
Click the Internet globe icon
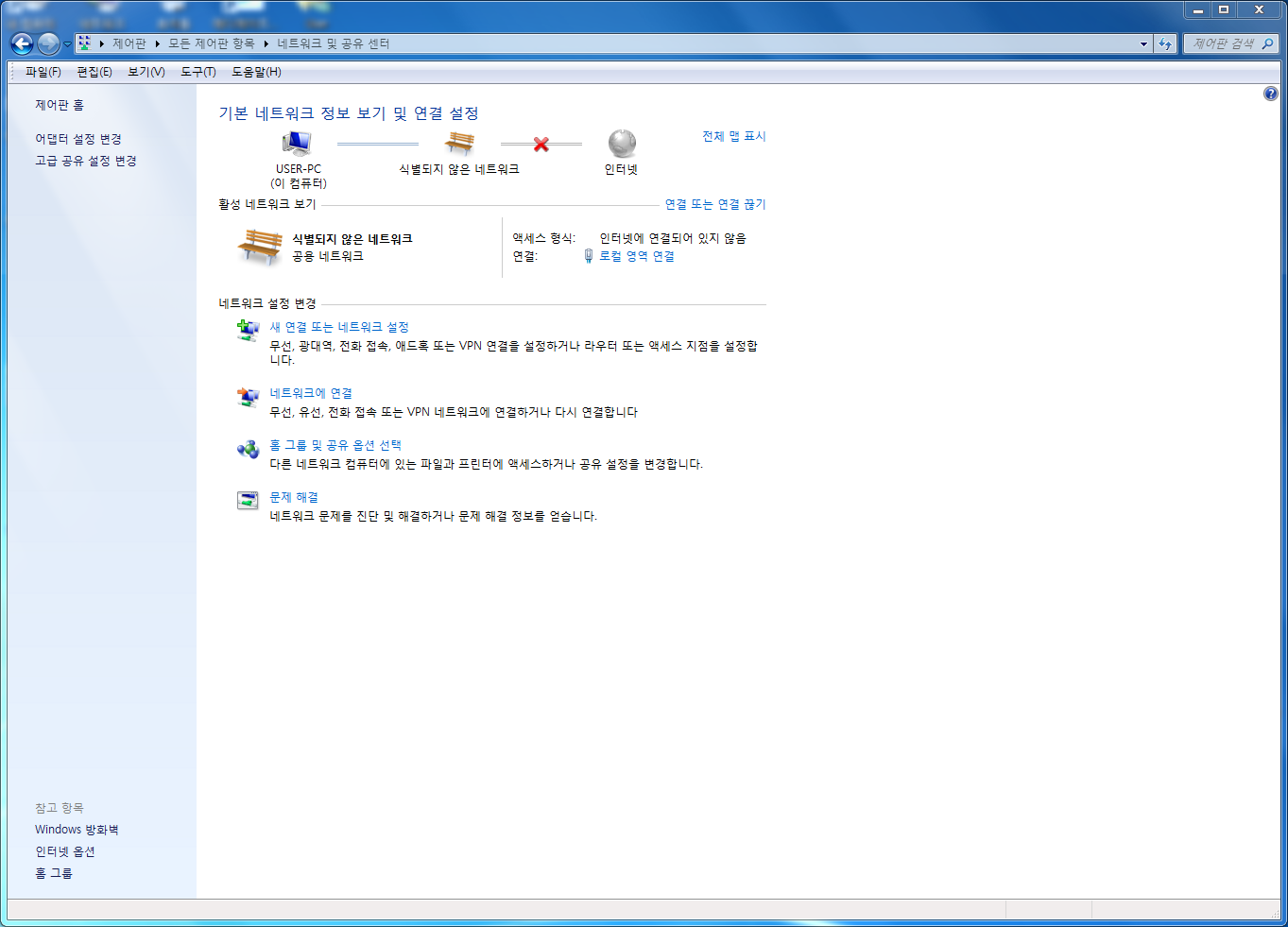coord(622,144)
